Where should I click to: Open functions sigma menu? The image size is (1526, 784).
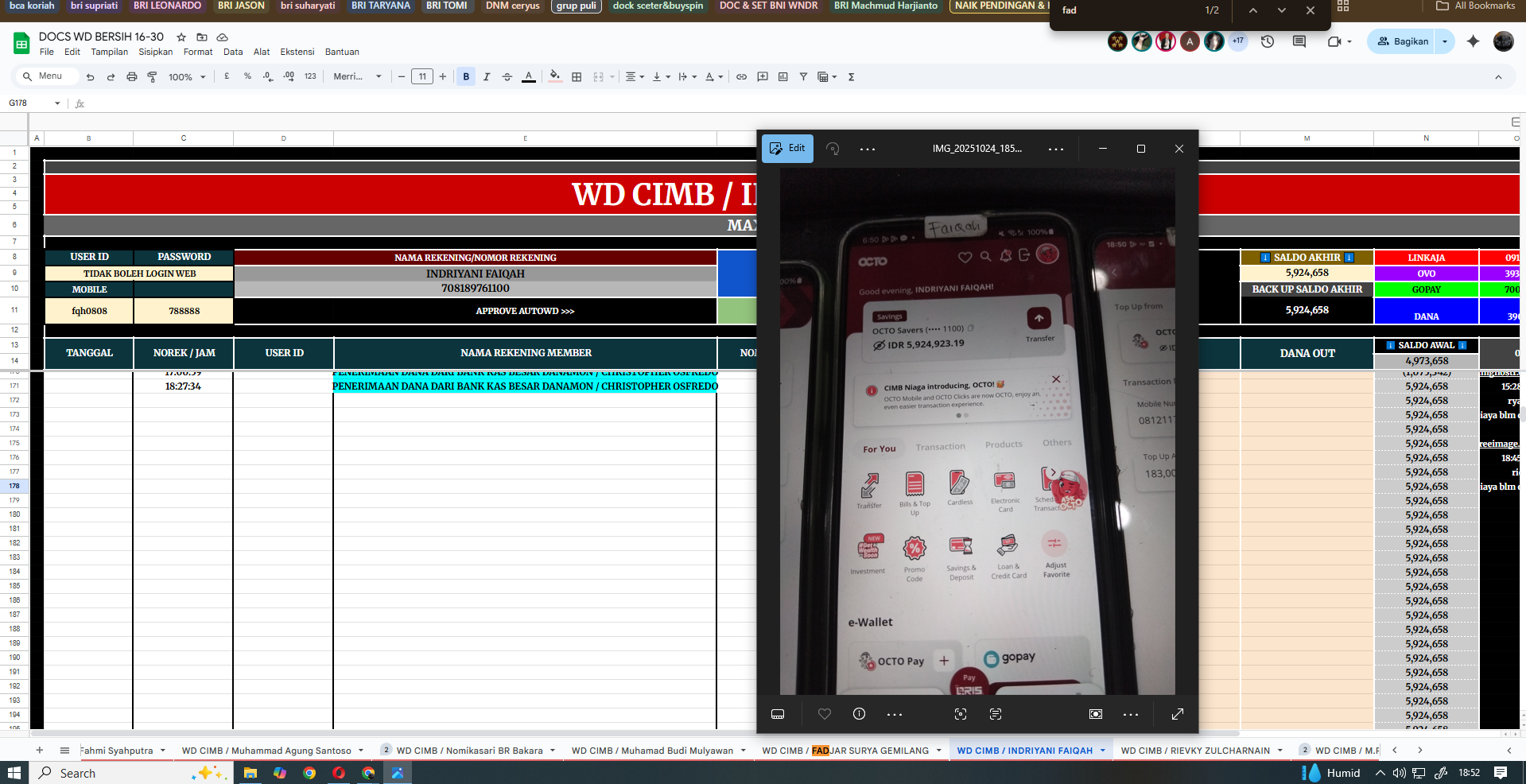click(x=852, y=77)
